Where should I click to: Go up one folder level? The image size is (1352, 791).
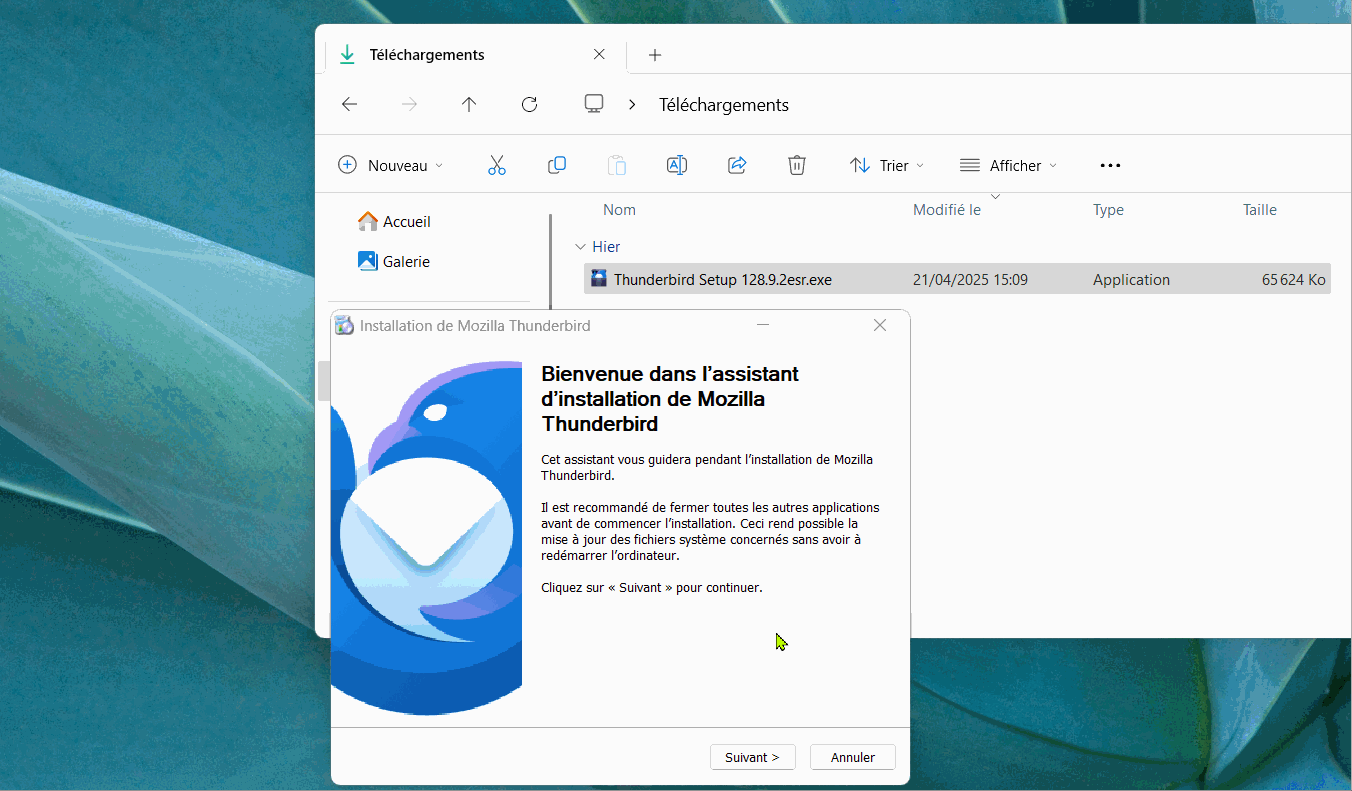469,104
